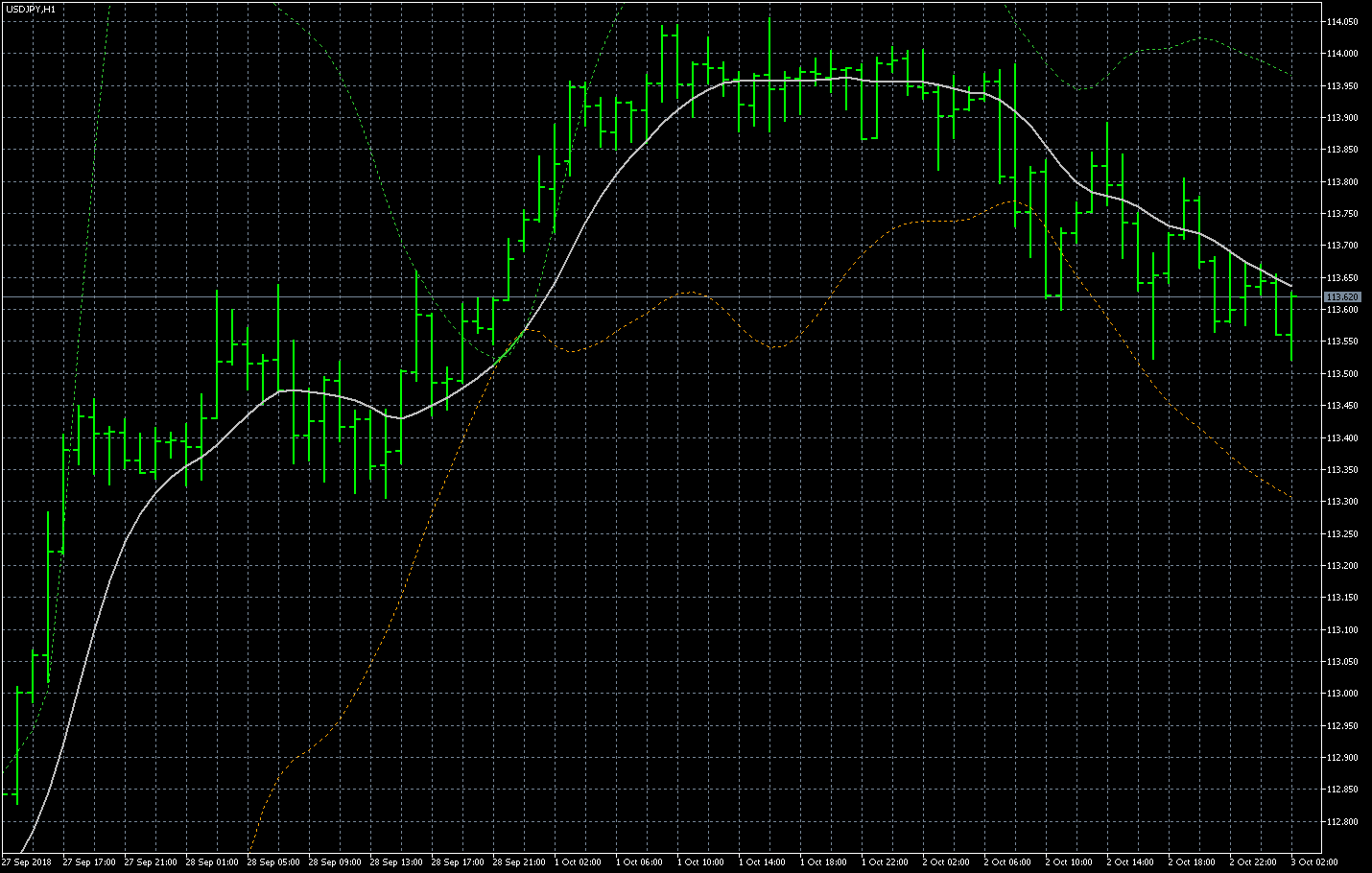Screen dimensions: 1372x873
Task: Pick the 113.400 price axis value
Action: [1342, 437]
